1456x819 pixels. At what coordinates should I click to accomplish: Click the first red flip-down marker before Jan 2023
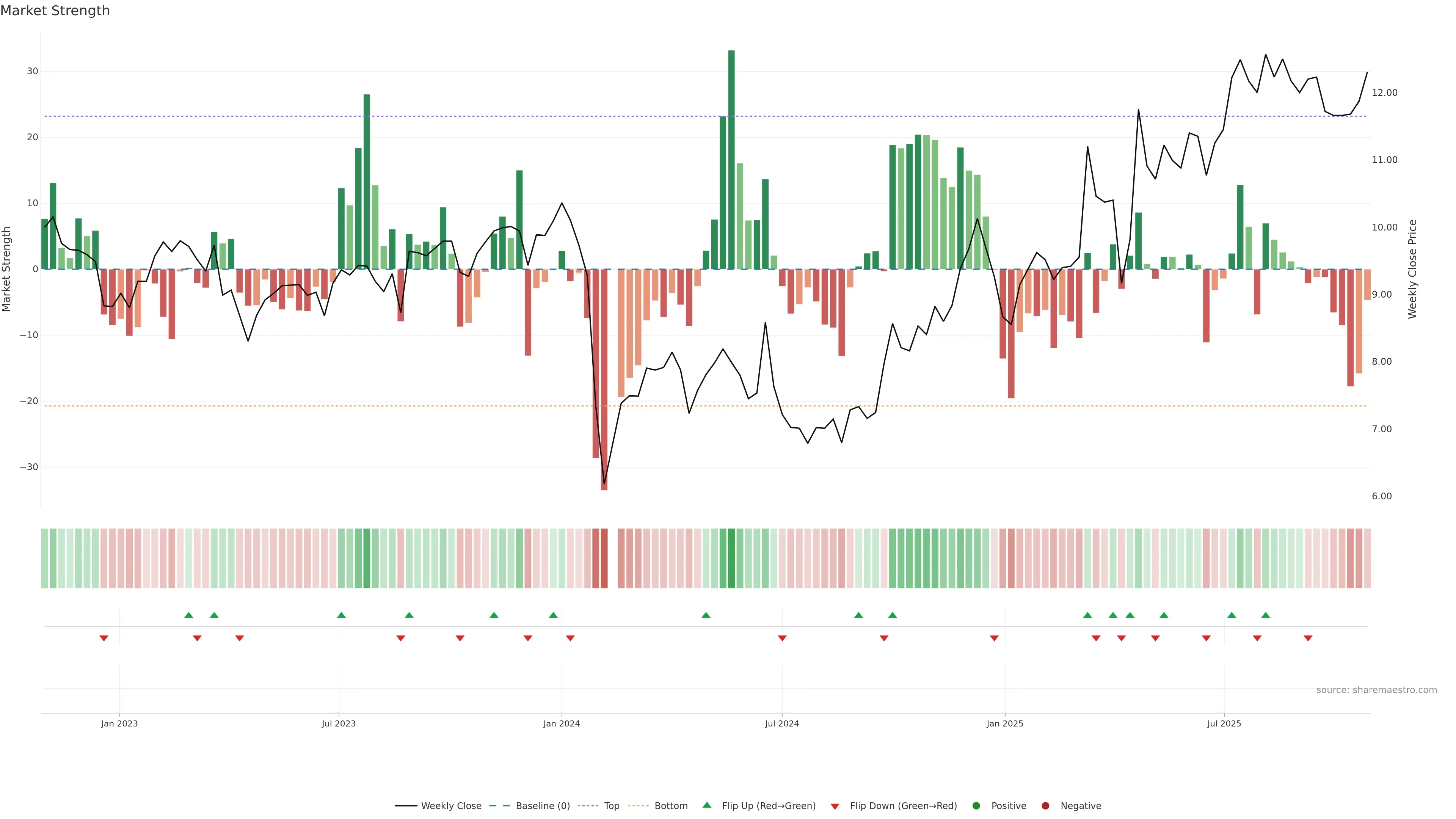coord(104,638)
